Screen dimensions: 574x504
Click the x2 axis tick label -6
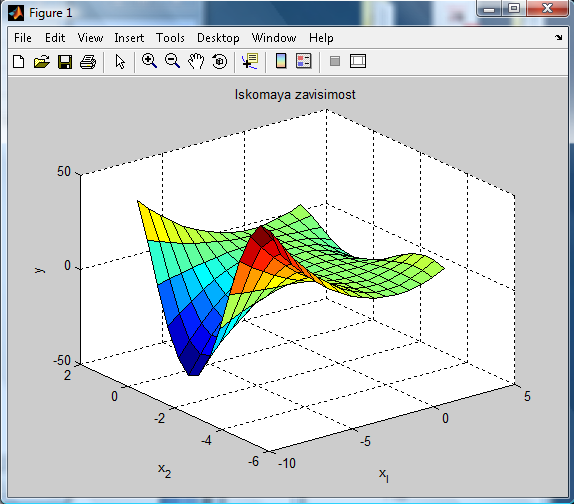[254, 461]
